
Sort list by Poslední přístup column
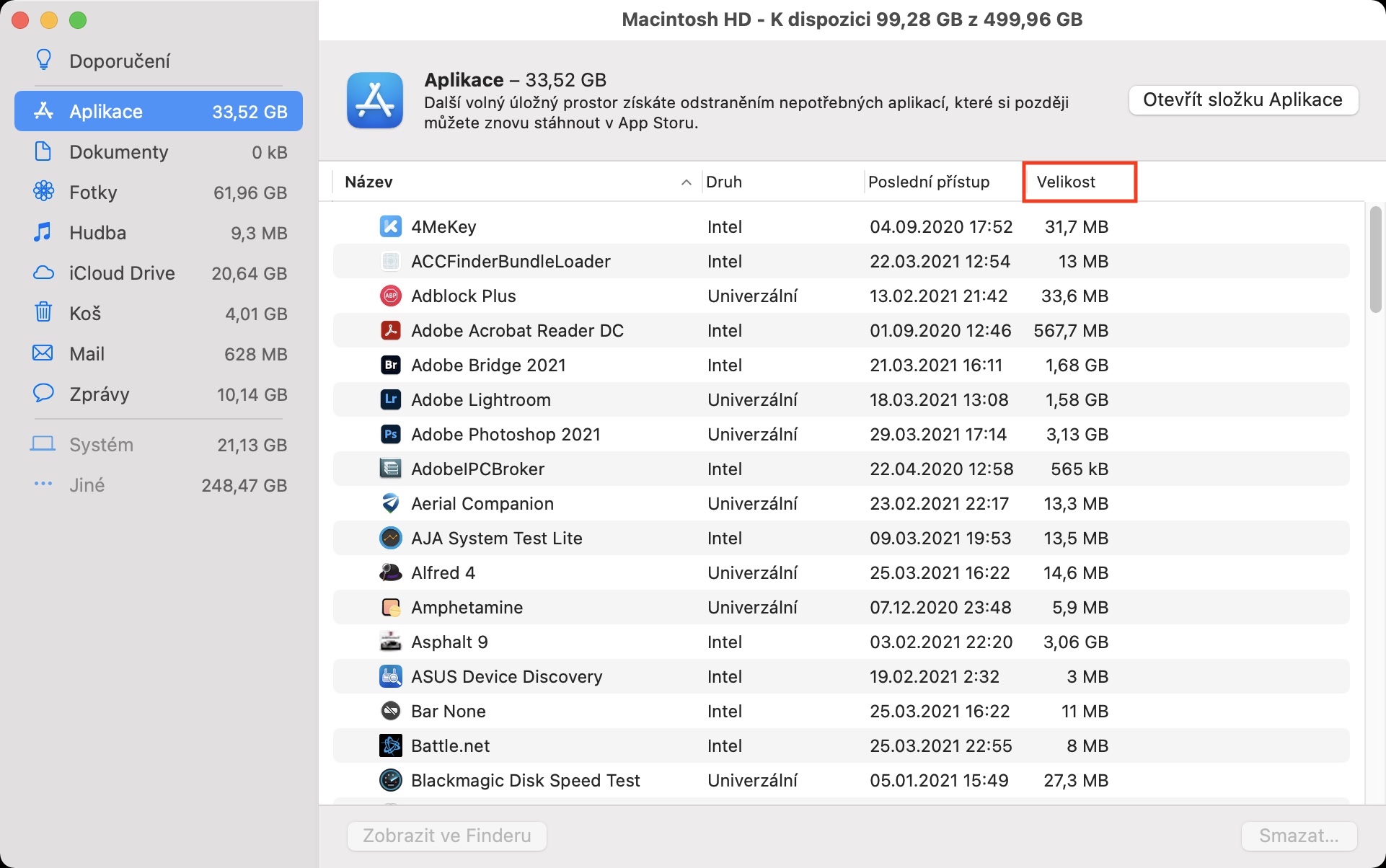pyautogui.click(x=928, y=182)
